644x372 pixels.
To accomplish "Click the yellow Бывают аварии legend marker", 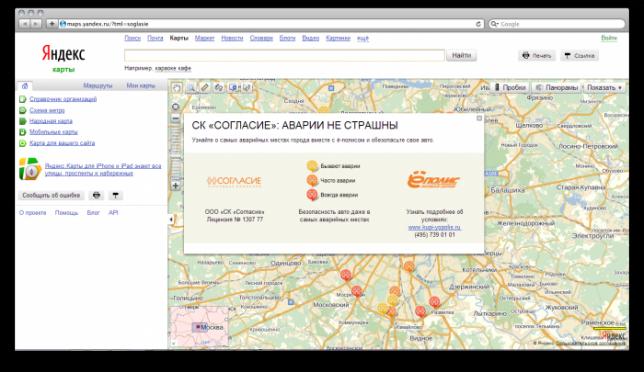I will click(x=312, y=166).
